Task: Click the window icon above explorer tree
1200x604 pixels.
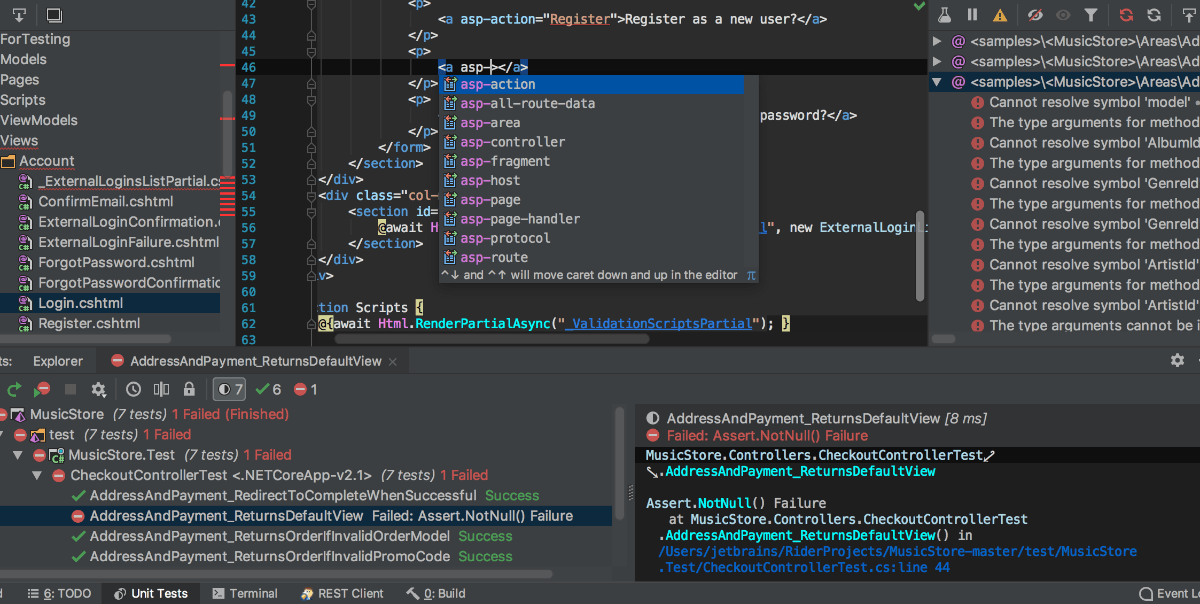Action: 54,15
